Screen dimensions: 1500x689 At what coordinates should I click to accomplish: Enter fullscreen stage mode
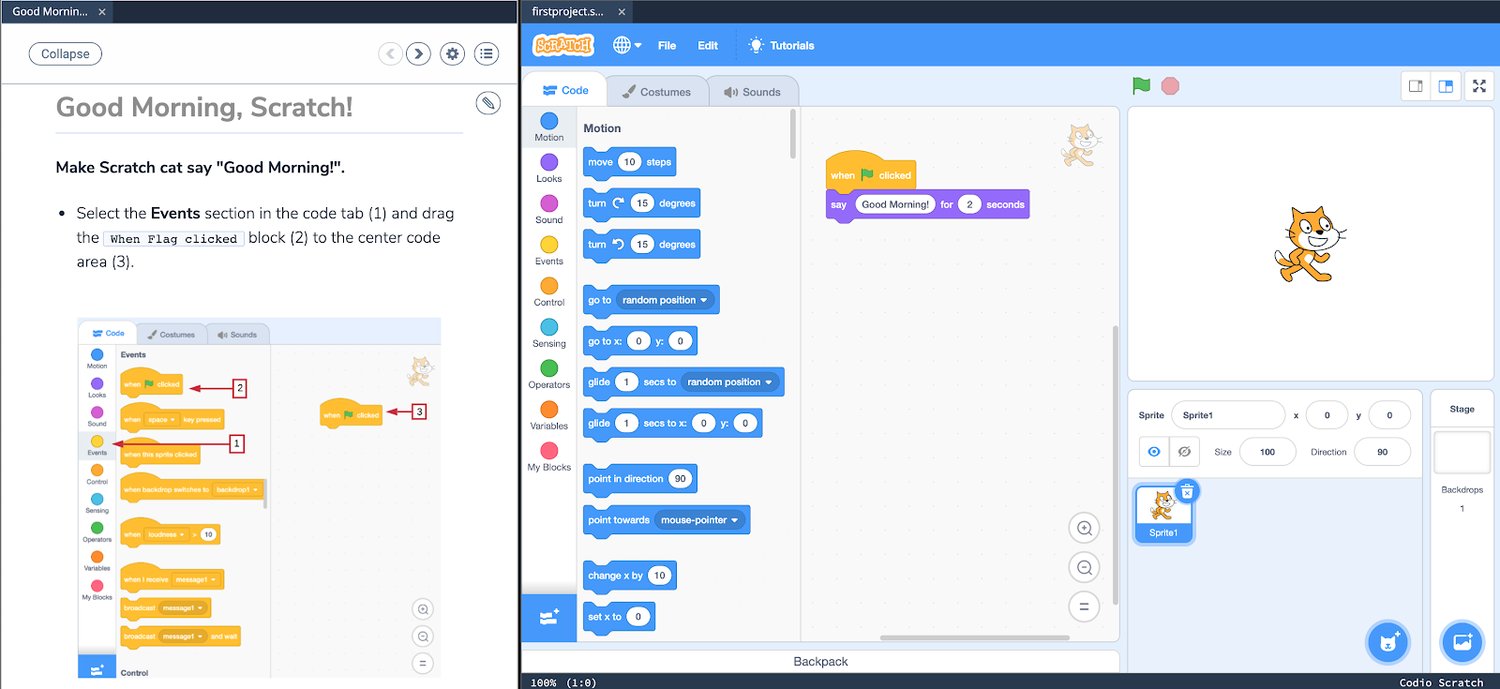1479,86
